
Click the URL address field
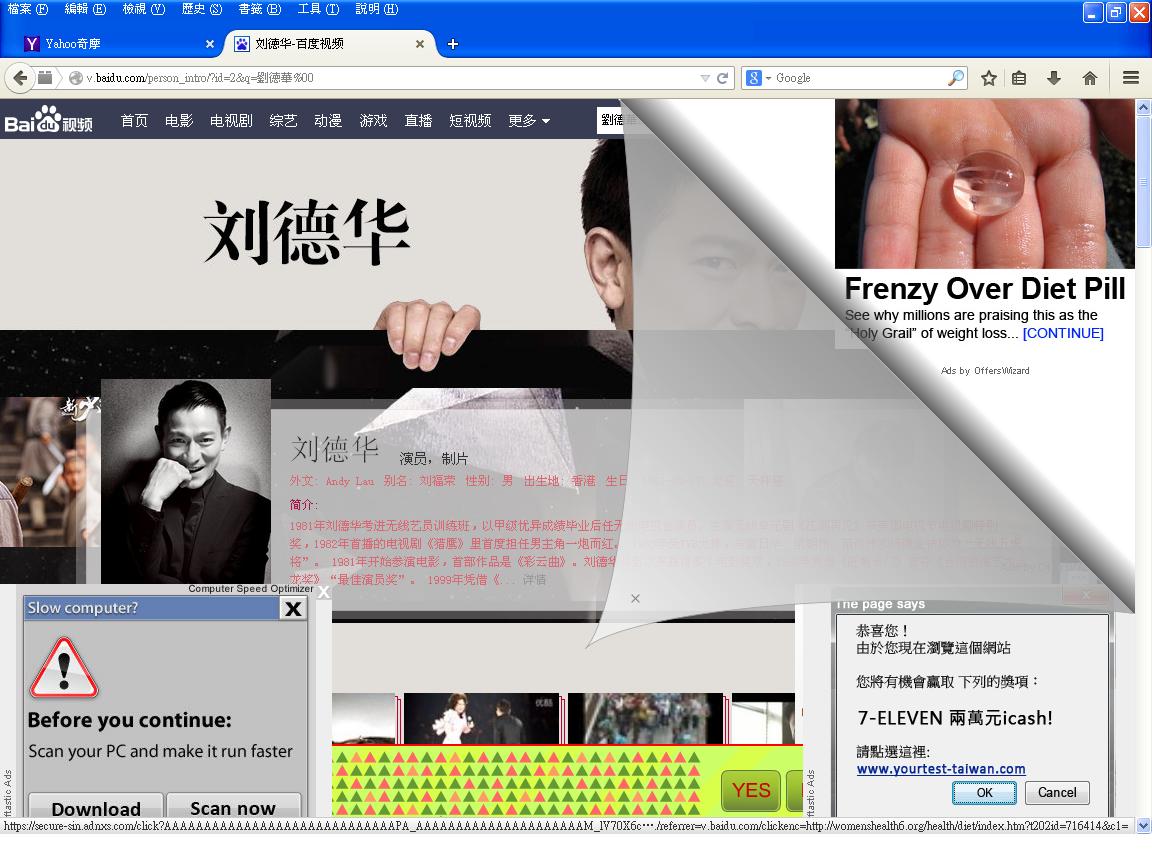[389, 78]
